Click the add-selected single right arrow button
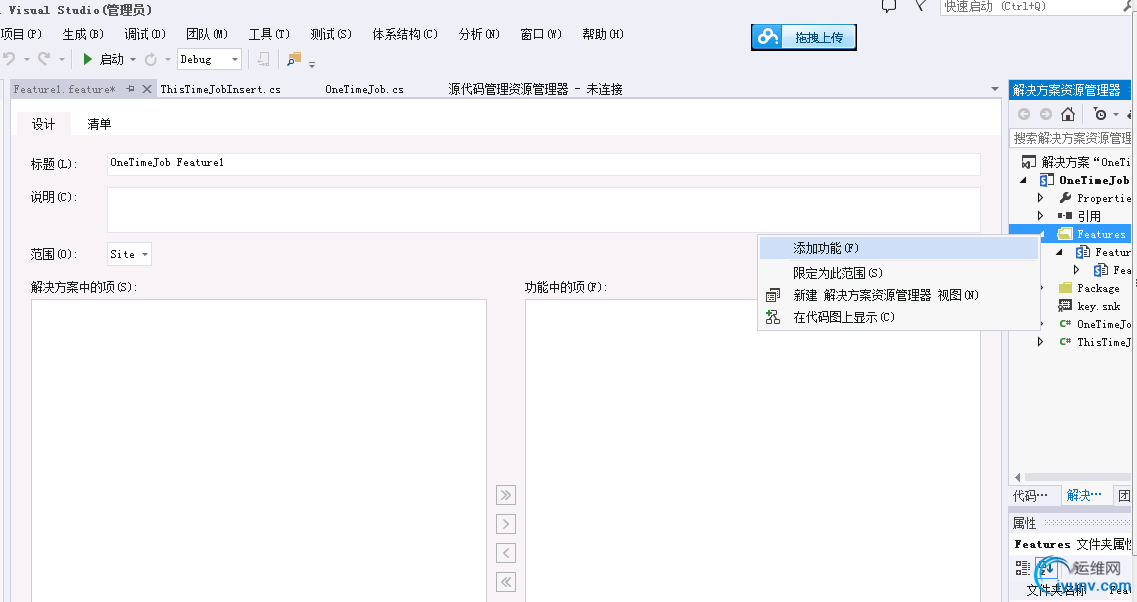1137x602 pixels. click(505, 524)
